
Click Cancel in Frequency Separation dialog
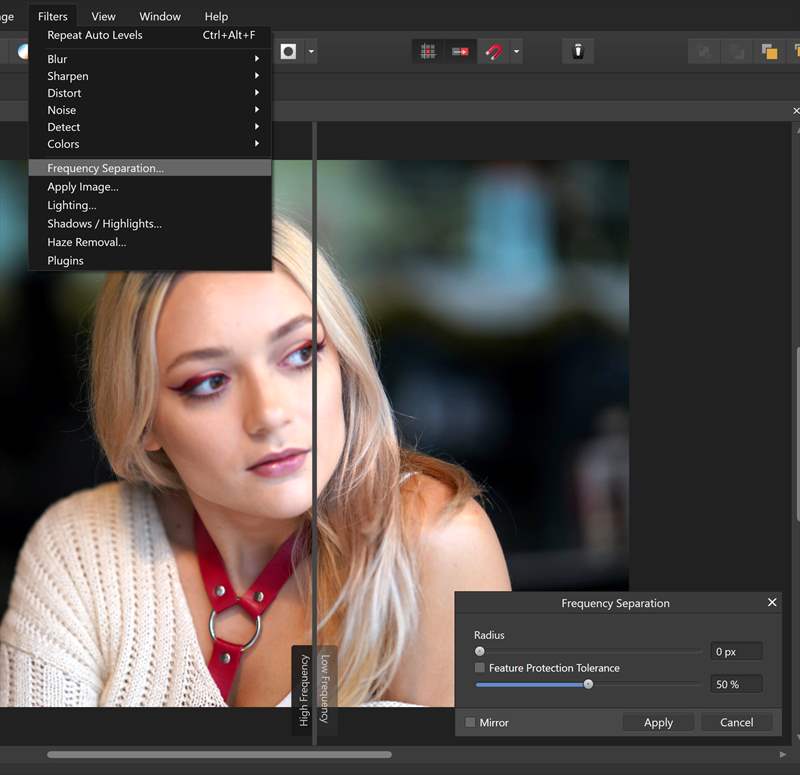coord(736,722)
